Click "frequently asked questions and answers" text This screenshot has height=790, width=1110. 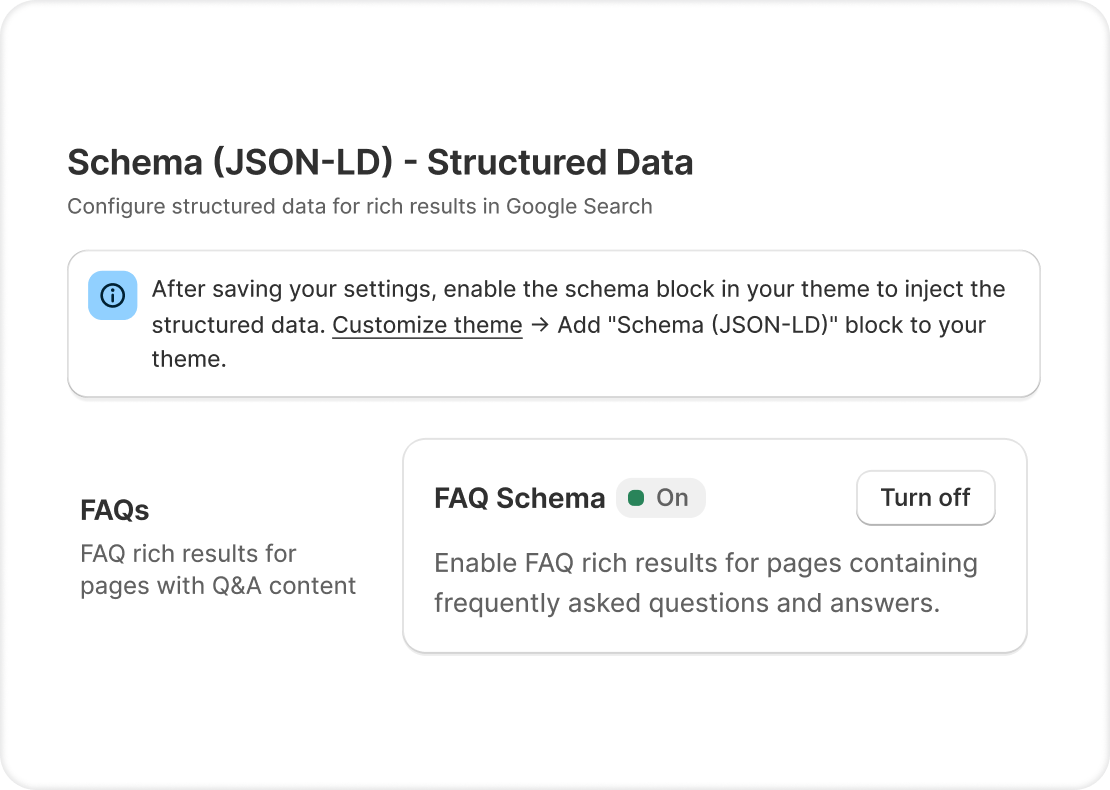point(686,604)
